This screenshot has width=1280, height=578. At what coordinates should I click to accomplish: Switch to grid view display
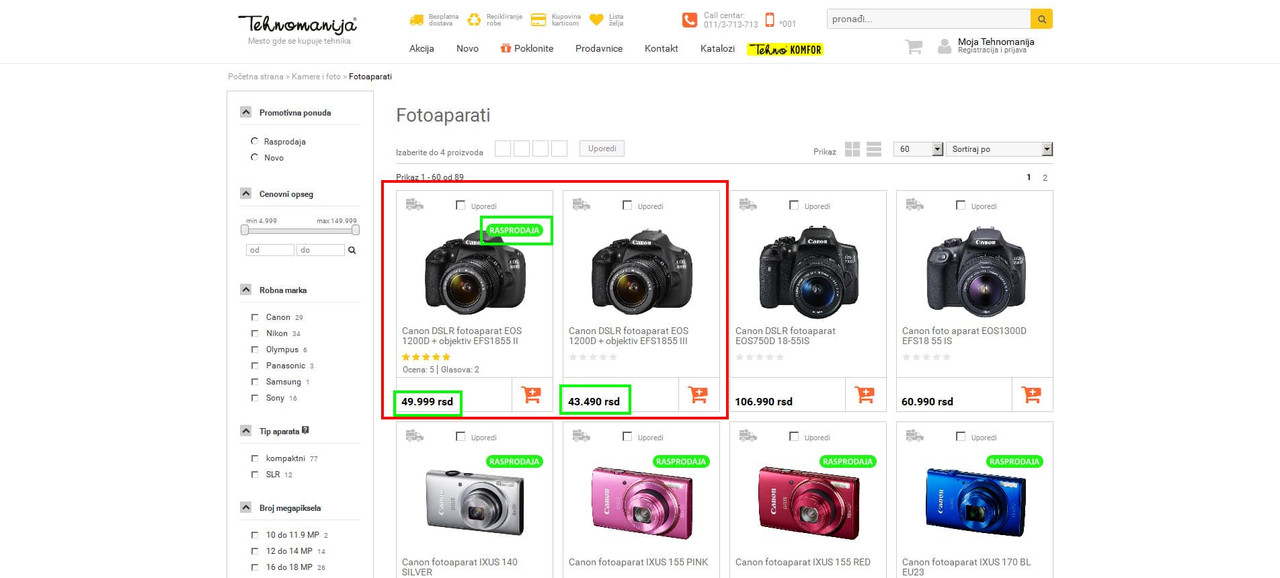852,149
